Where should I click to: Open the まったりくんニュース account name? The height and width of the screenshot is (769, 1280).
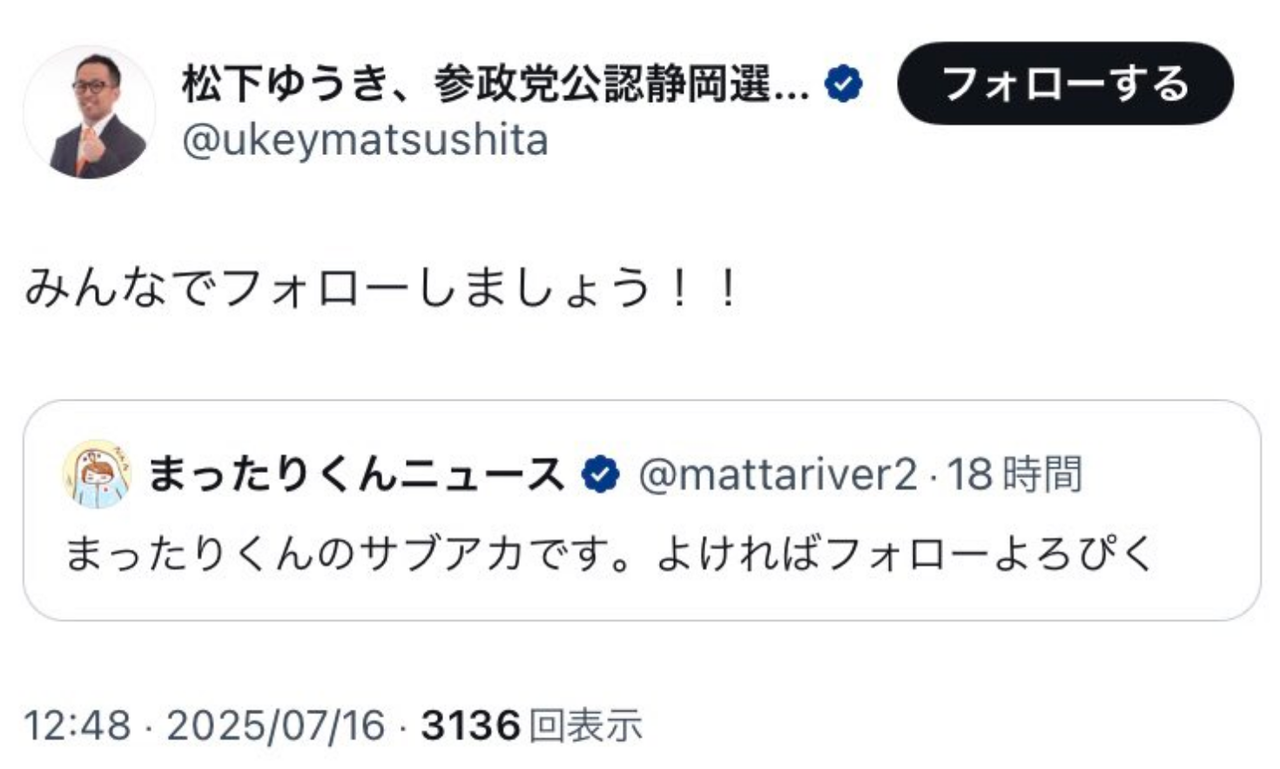tap(358, 476)
